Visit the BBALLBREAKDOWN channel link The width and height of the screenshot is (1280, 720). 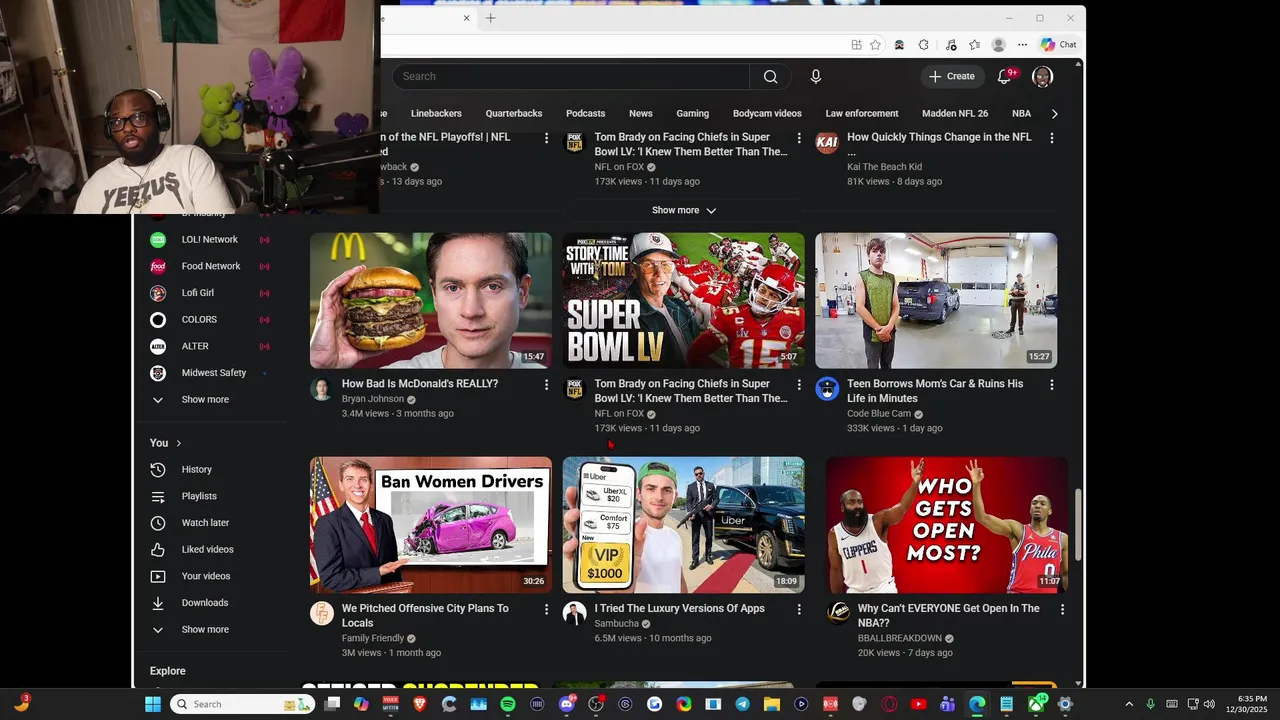900,638
